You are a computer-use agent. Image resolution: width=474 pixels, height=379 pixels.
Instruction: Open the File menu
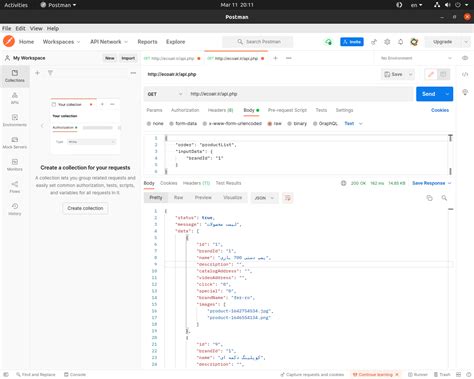[x=6, y=28]
